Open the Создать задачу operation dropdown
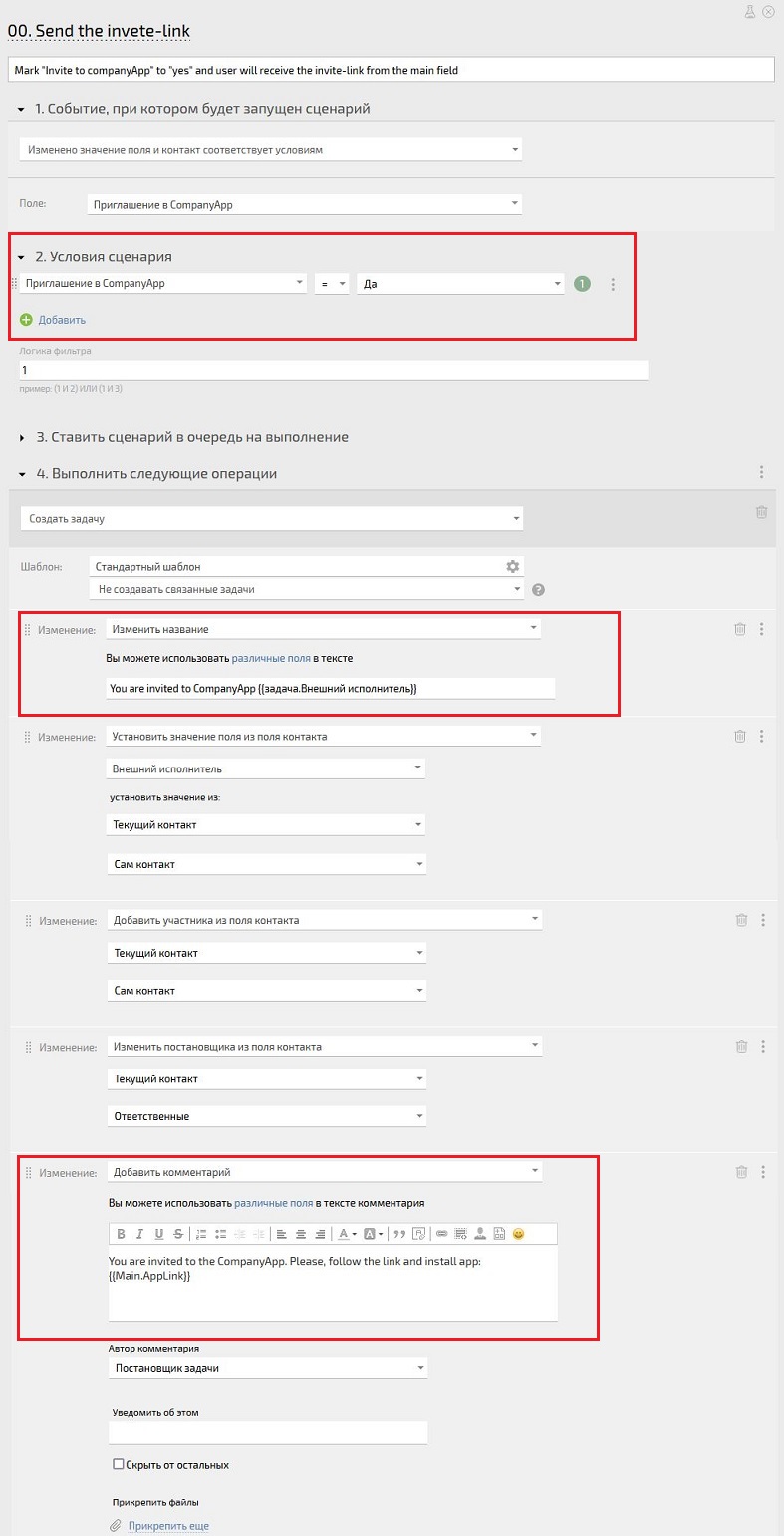784x1536 pixels. 272,519
